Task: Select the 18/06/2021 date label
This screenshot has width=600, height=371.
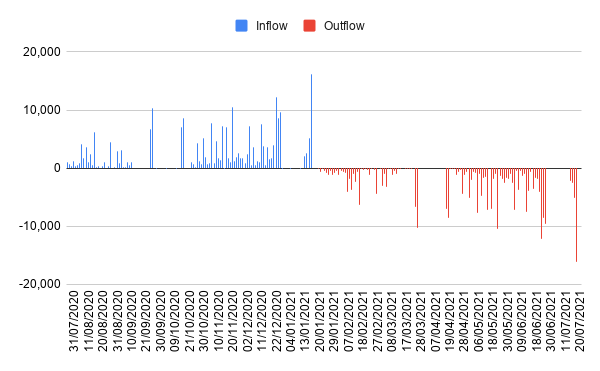Action: [x=536, y=321]
